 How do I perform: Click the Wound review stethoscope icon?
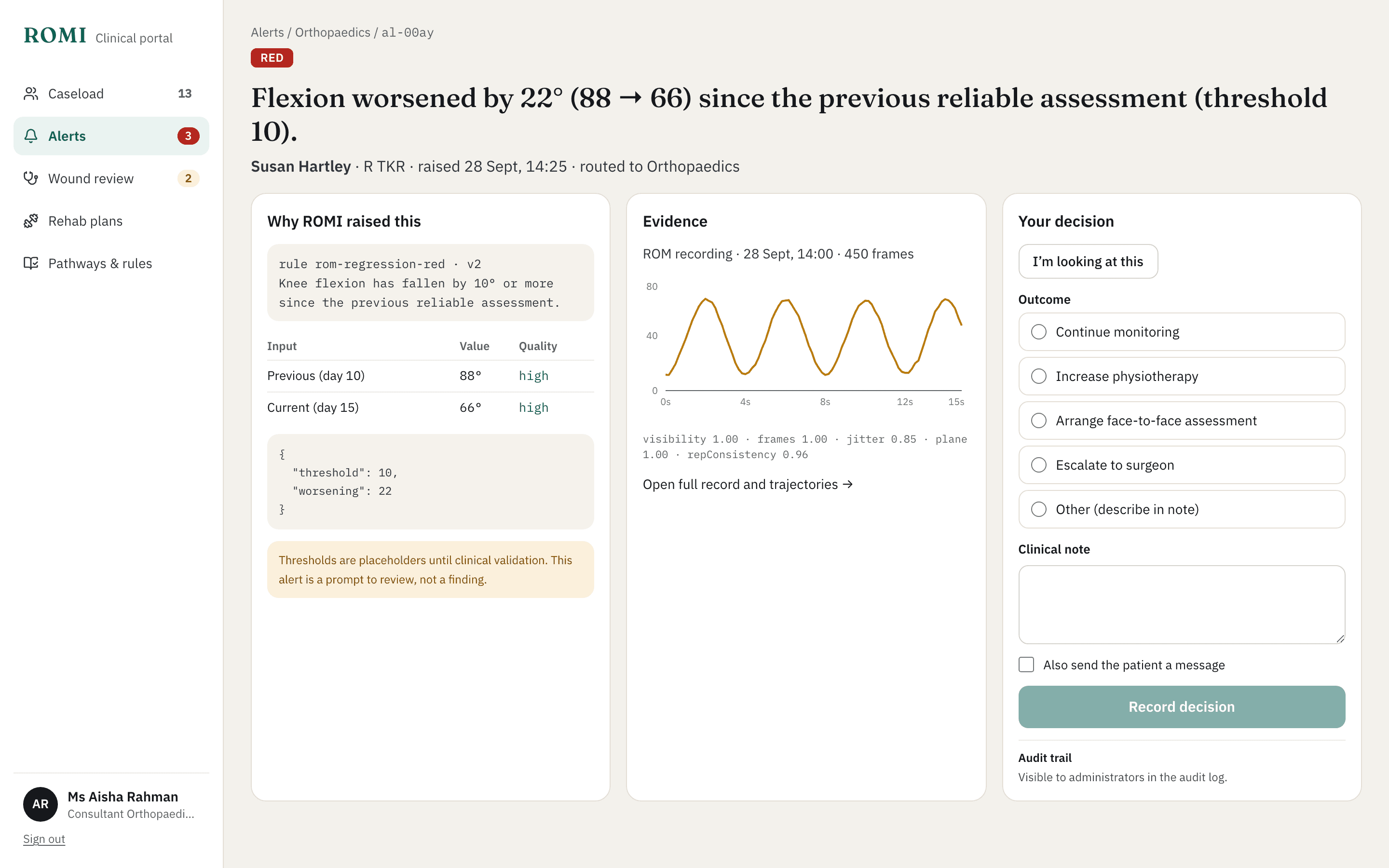tap(31, 178)
